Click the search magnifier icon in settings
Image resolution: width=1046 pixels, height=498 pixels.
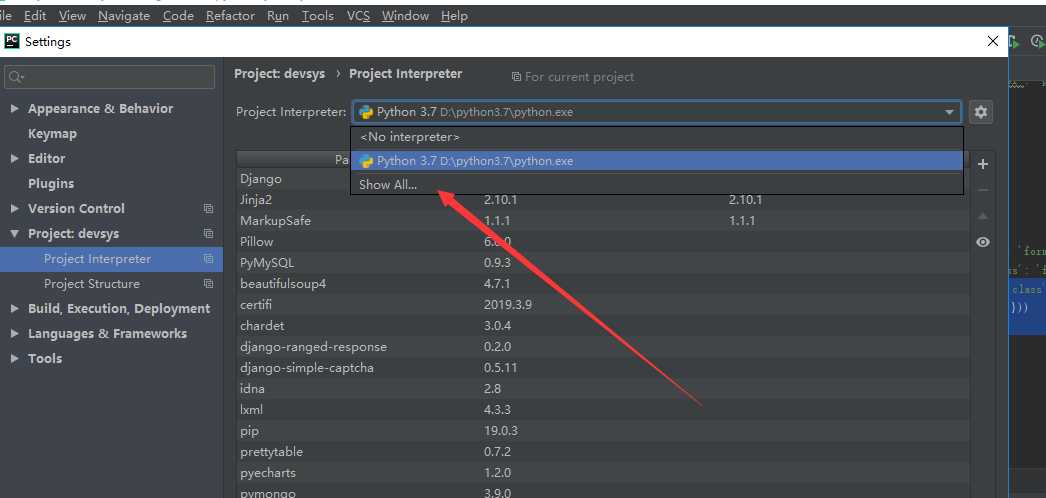click(x=17, y=77)
